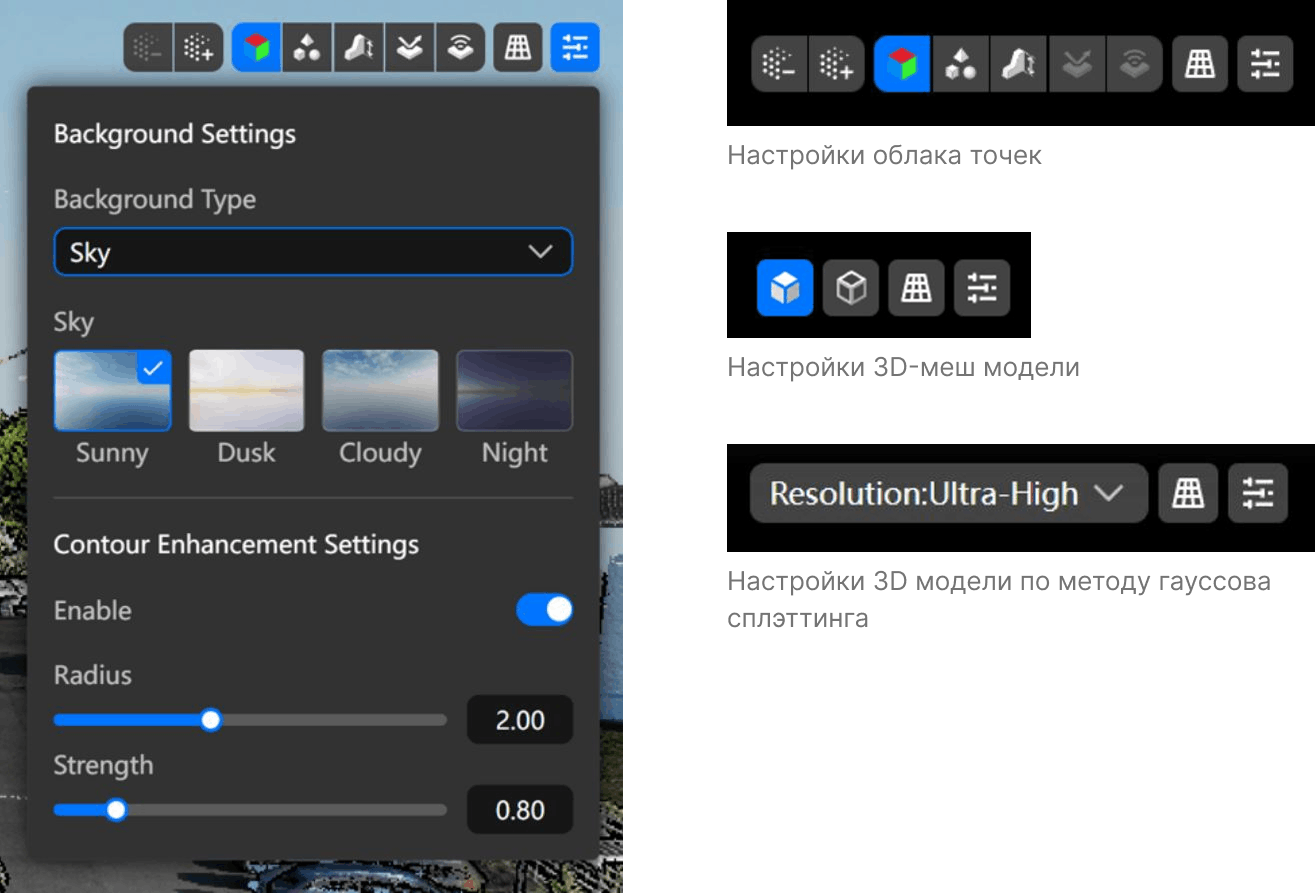This screenshot has width=1315, height=893.
Task: Open settings sliders icon beside Resolution dropdown
Action: tap(1257, 493)
